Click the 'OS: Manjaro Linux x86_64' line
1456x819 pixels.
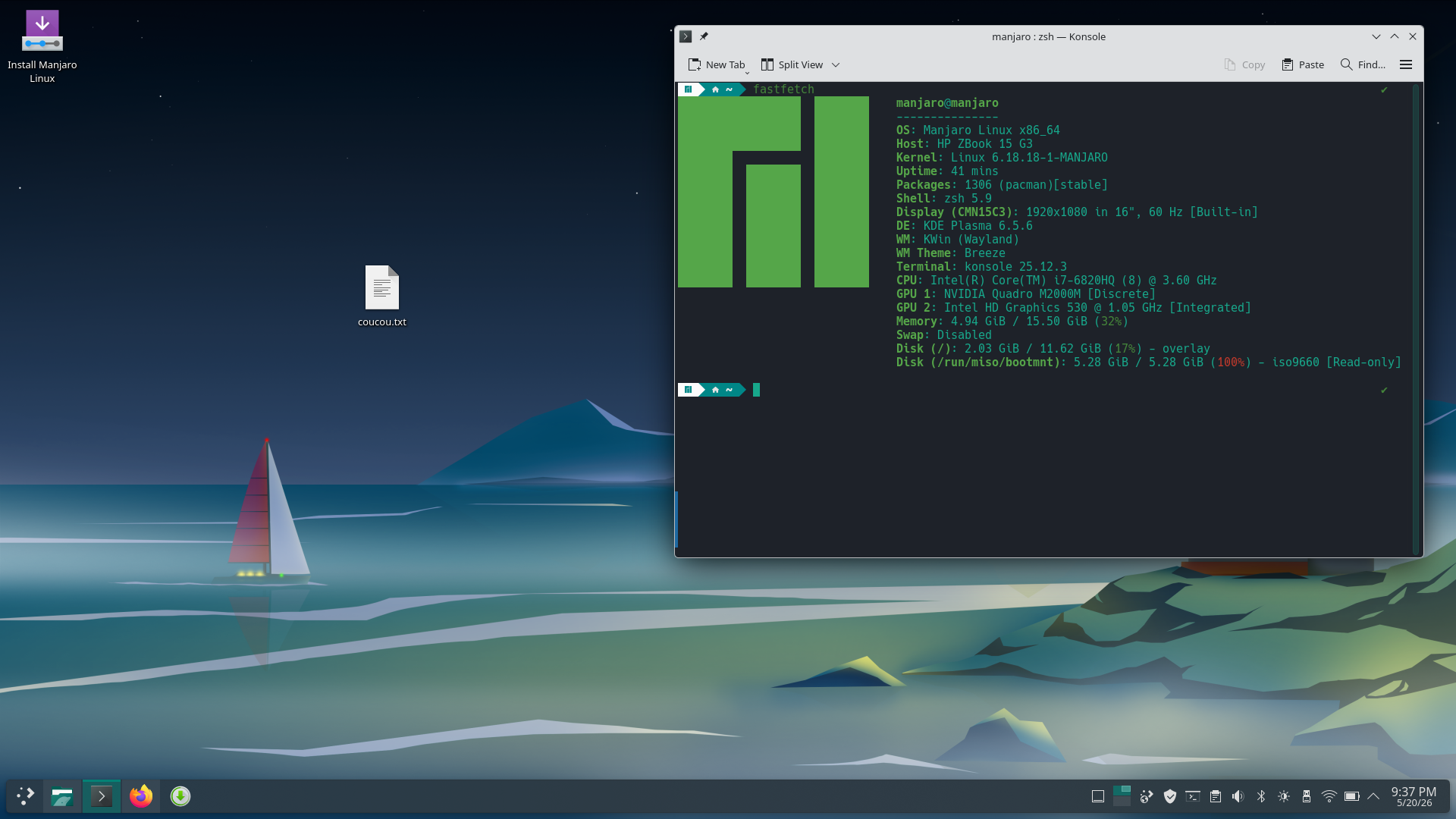[978, 130]
